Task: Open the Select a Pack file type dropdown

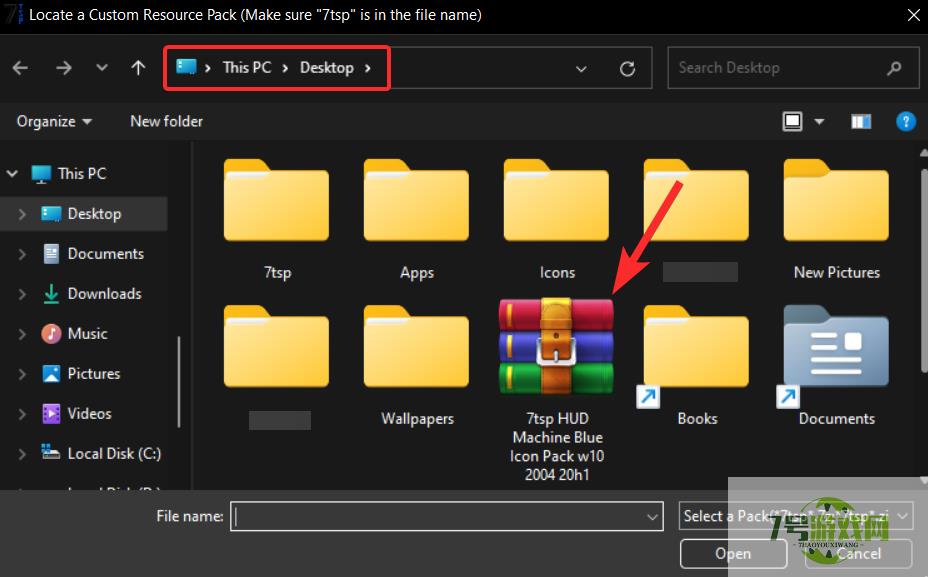Action: pos(795,516)
